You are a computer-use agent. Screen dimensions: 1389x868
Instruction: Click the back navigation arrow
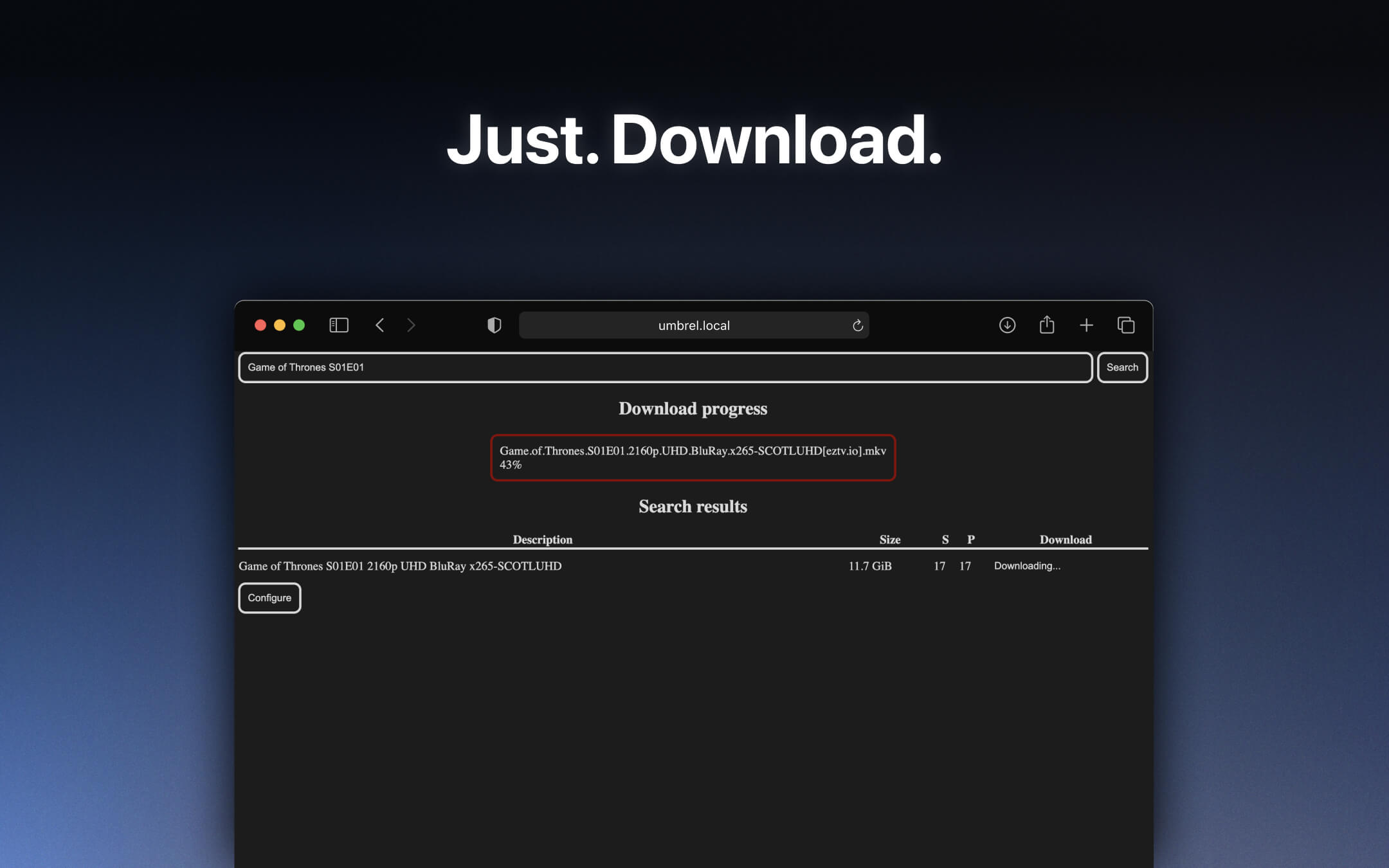tap(379, 325)
